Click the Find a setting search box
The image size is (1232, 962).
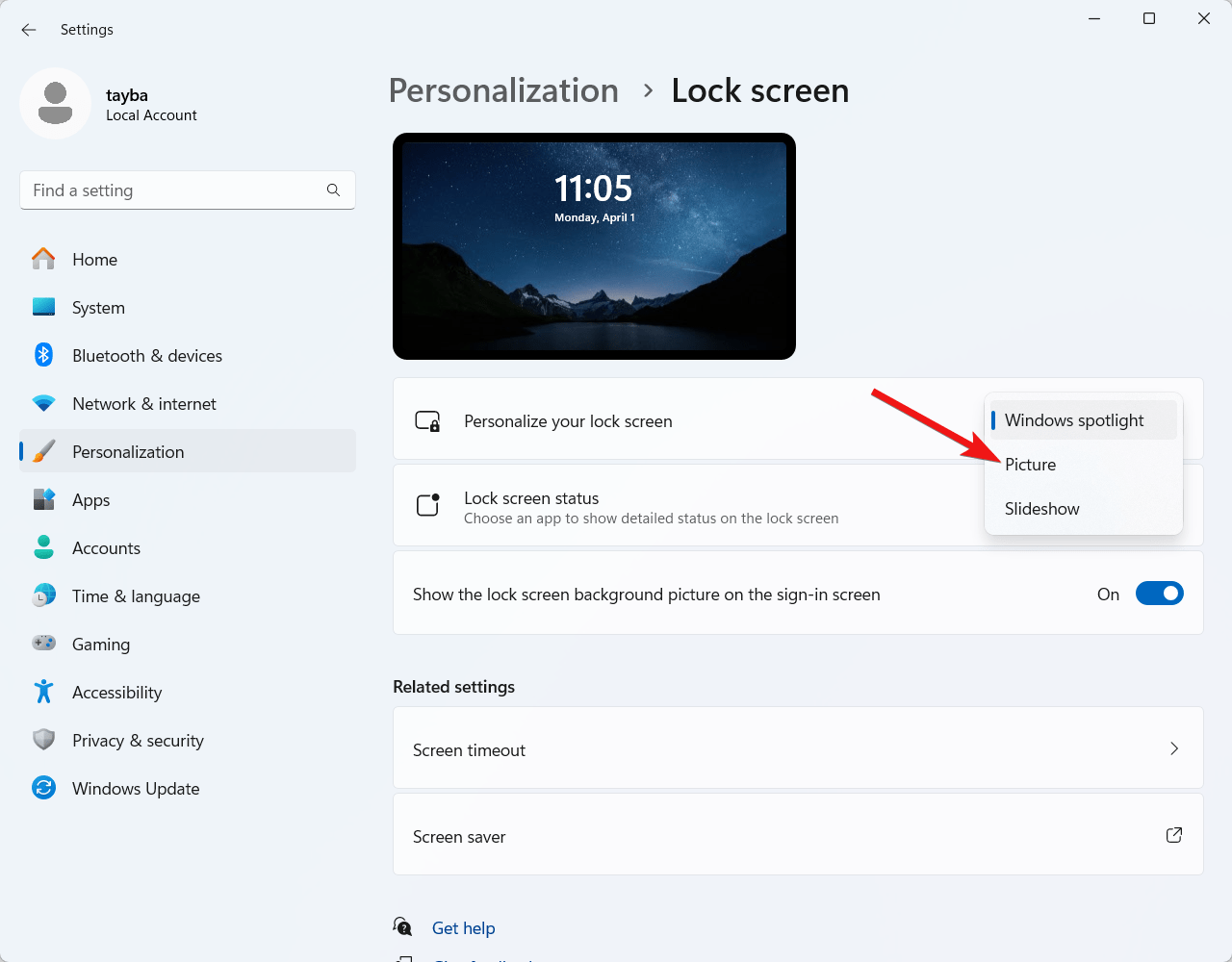[x=173, y=190]
